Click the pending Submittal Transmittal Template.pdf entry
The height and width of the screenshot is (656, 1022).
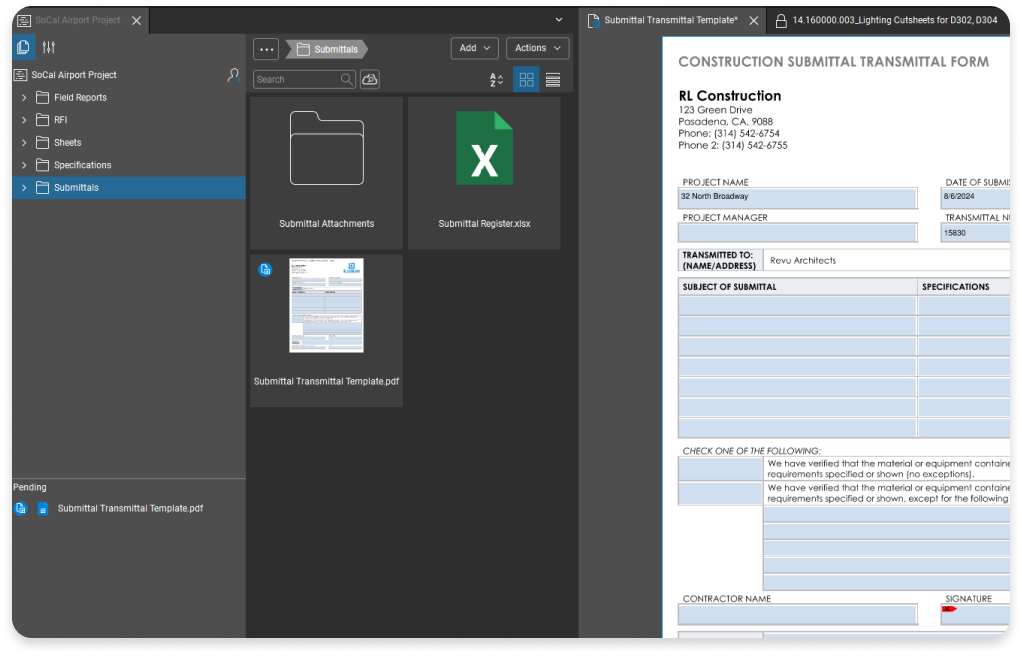pos(130,509)
